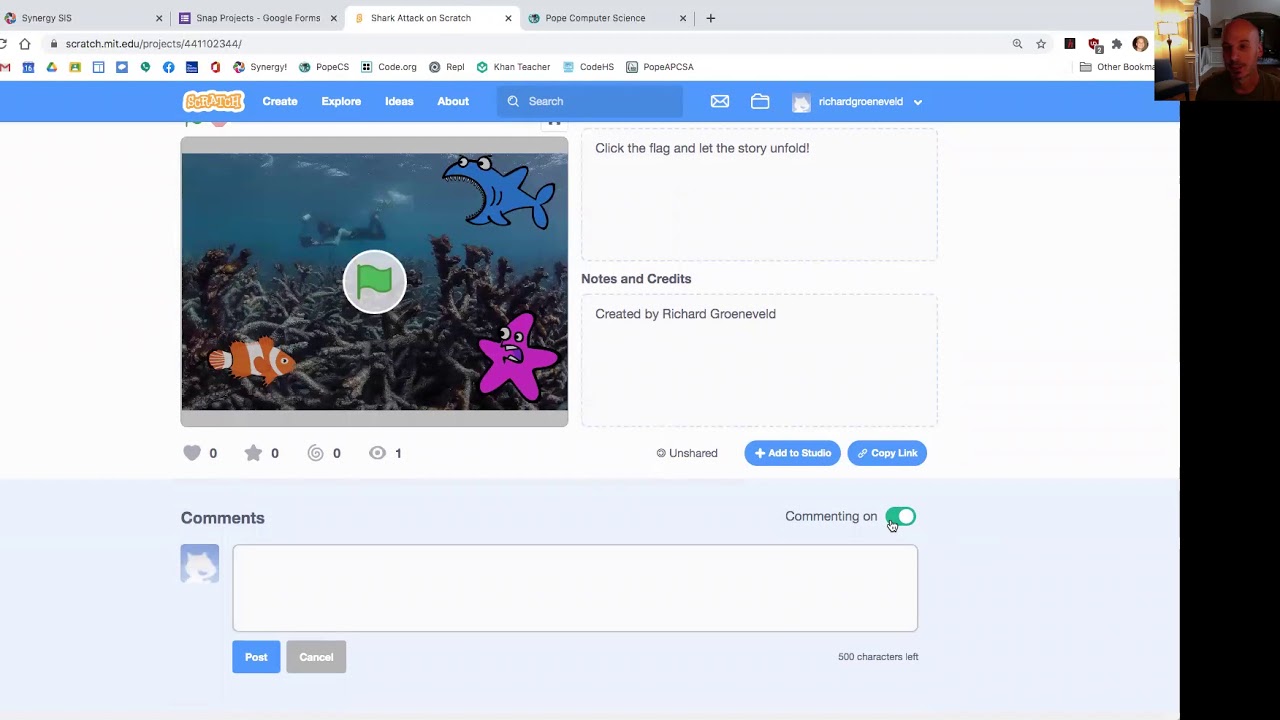Turn off the Commenting on switch

pos(900,517)
